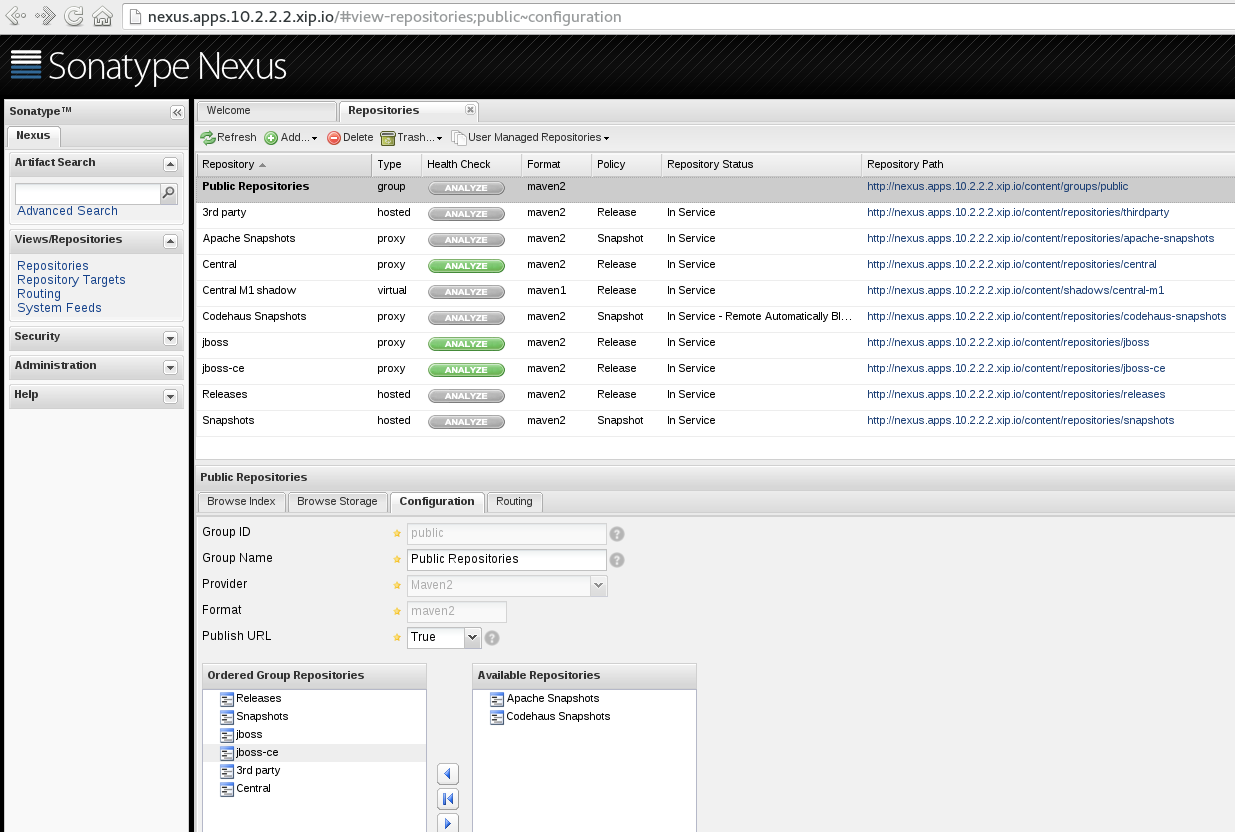Open Repositories link in sidebar
Image resolution: width=1235 pixels, height=832 pixels.
pyautogui.click(x=53, y=266)
